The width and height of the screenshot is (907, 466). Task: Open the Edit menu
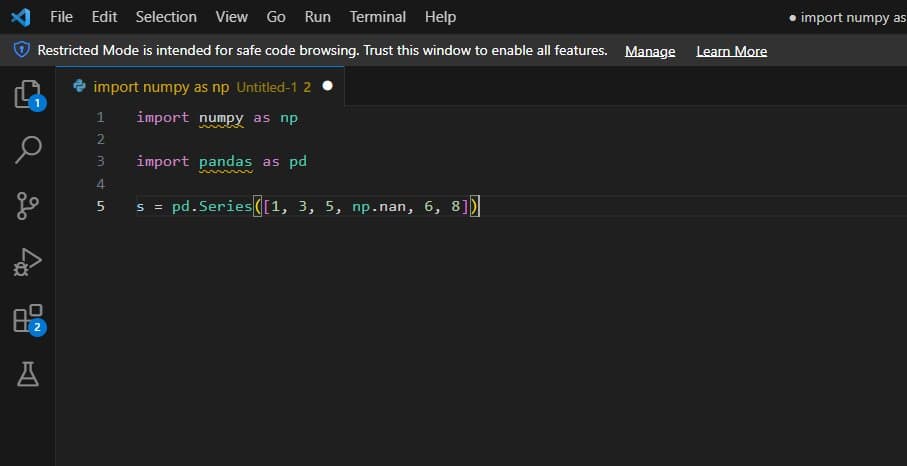coord(104,17)
